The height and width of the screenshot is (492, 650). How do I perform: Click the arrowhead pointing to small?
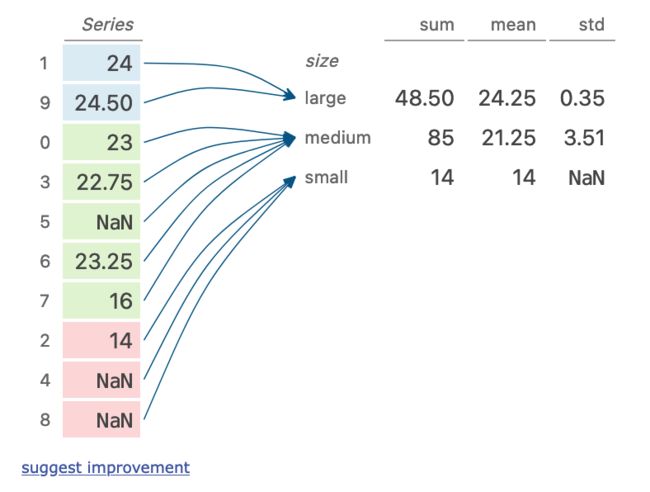[x=290, y=182]
